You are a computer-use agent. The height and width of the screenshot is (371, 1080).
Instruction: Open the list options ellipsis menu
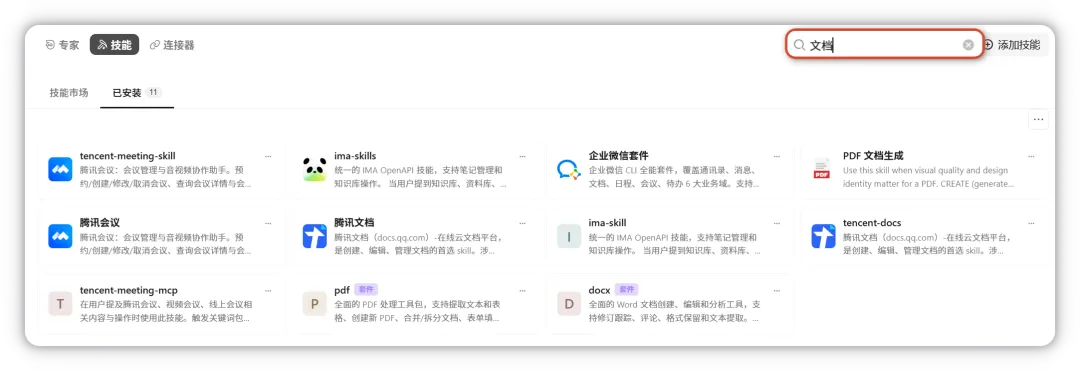click(x=1038, y=119)
